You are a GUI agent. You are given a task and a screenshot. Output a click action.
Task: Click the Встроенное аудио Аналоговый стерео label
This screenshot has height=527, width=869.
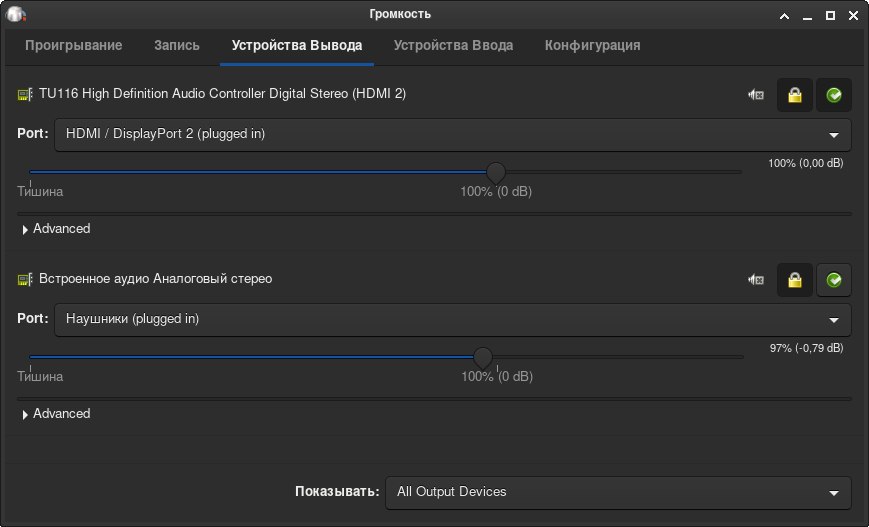[155, 279]
